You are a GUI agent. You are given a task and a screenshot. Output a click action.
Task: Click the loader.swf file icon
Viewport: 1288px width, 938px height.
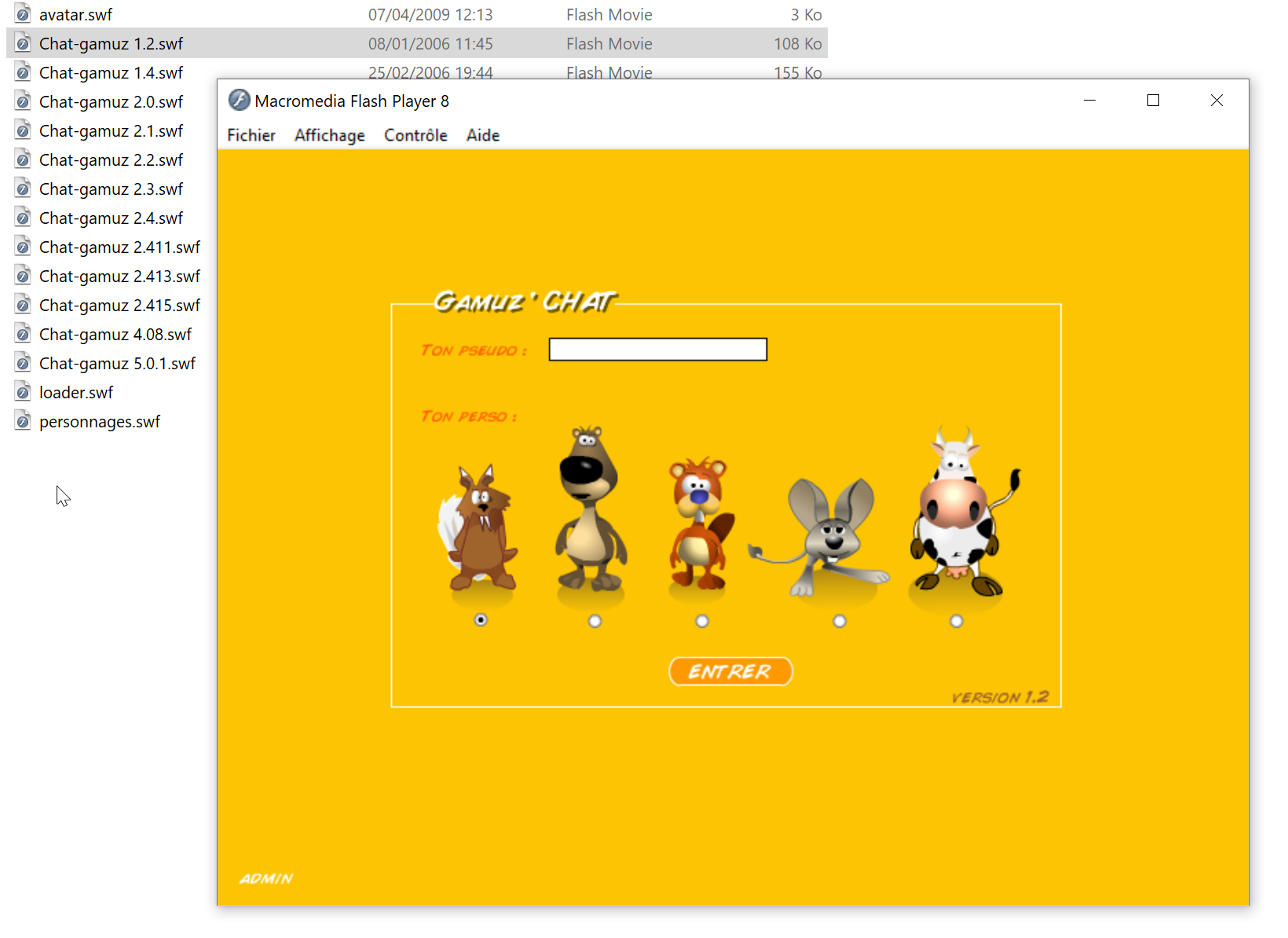[24, 392]
